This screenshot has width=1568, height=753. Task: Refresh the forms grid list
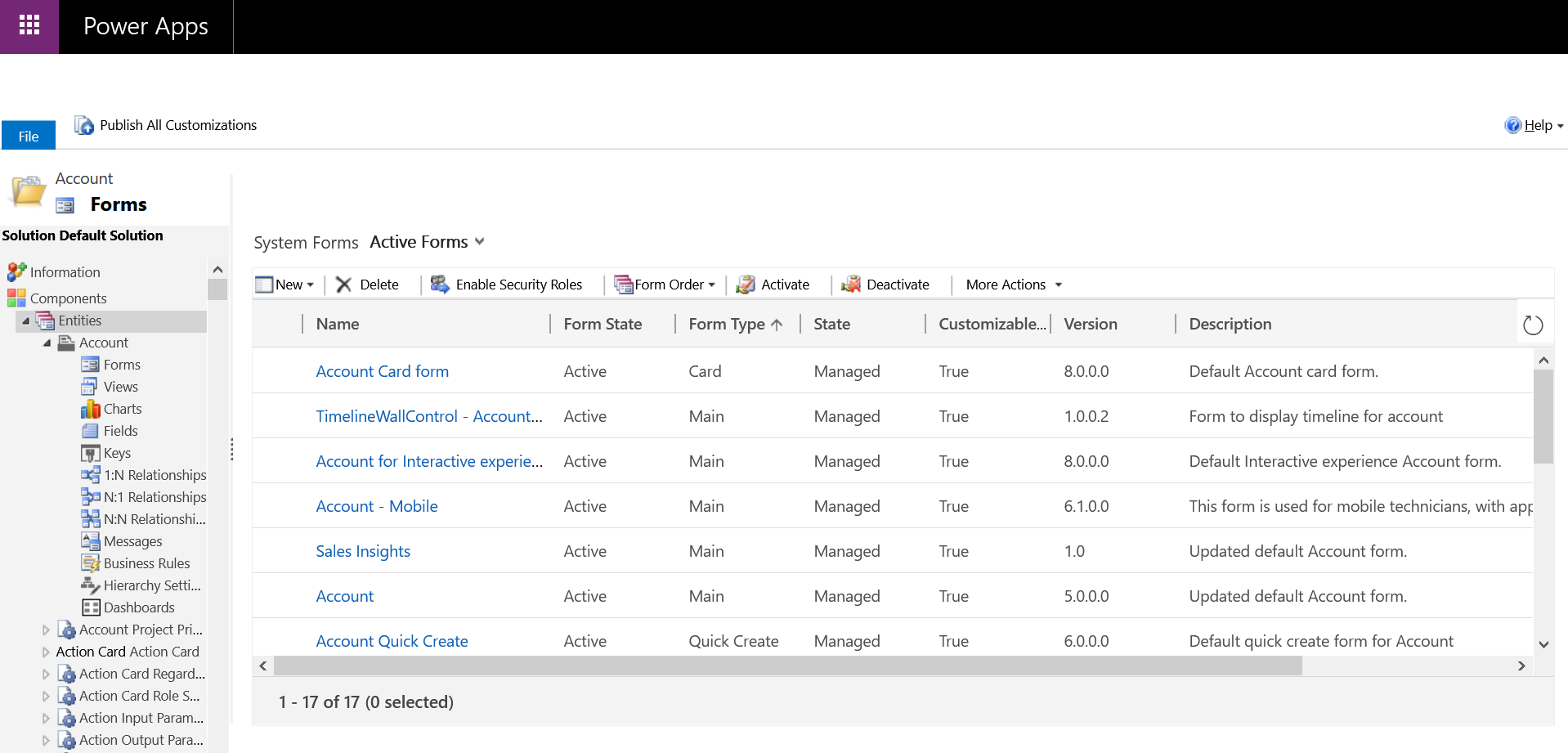1533,325
